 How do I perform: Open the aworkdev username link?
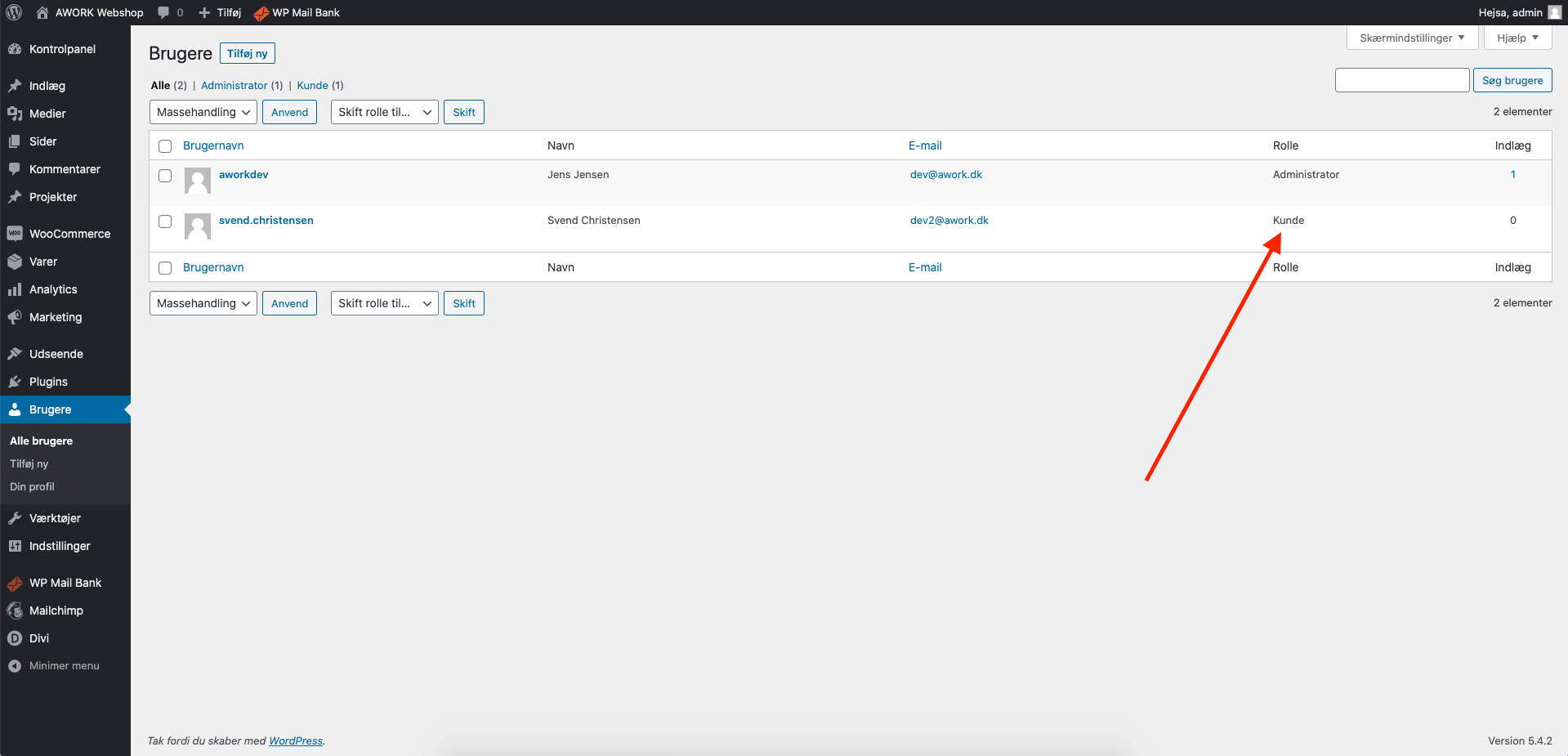pyautogui.click(x=243, y=174)
